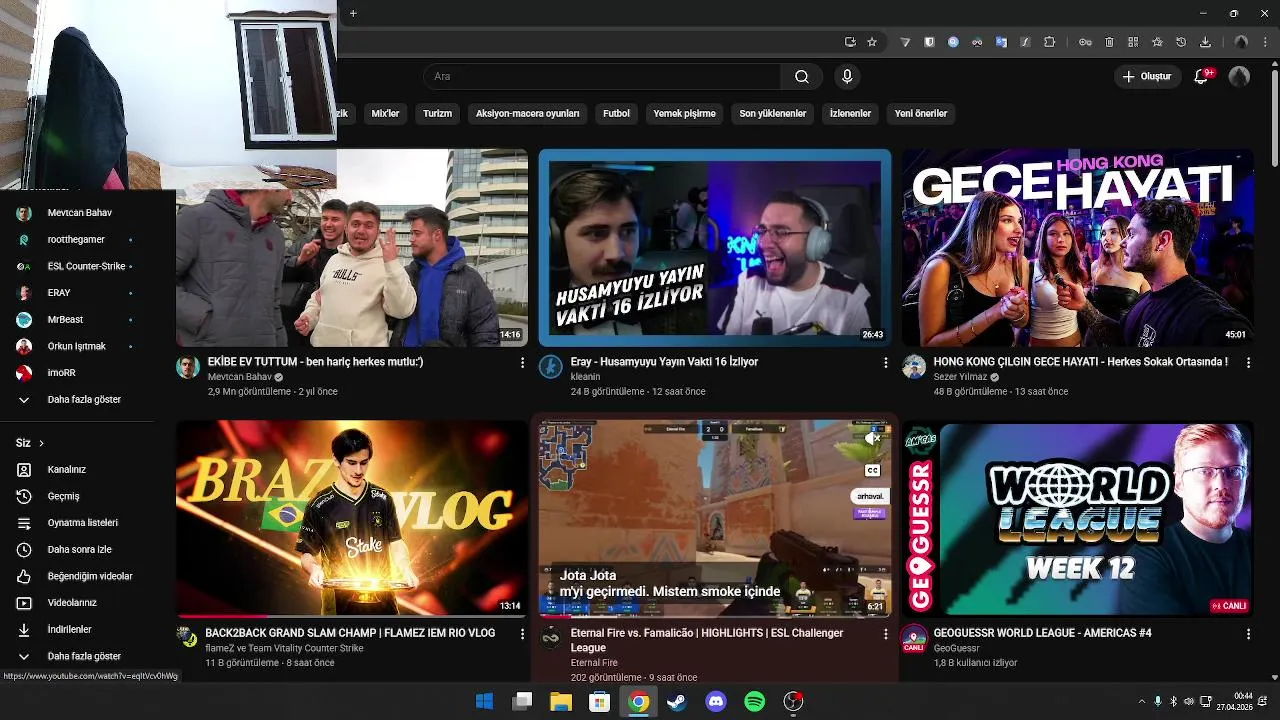Click the YouTube Ara search field
Image resolution: width=1280 pixels, height=720 pixels.
[x=602, y=77]
